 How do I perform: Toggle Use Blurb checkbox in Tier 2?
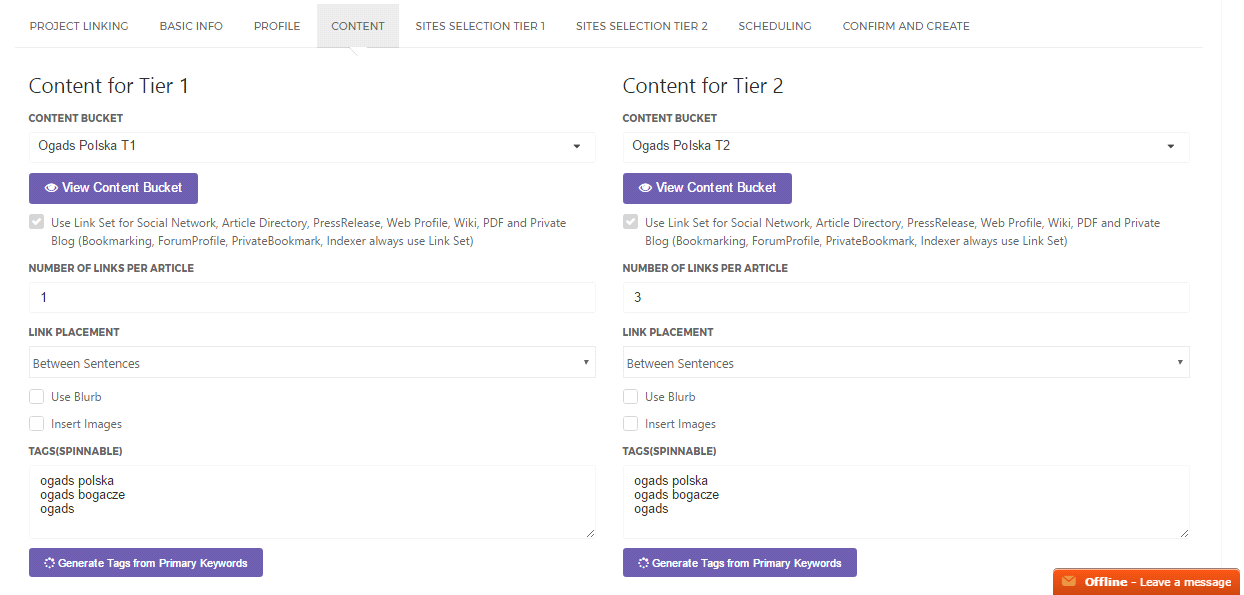tap(631, 397)
